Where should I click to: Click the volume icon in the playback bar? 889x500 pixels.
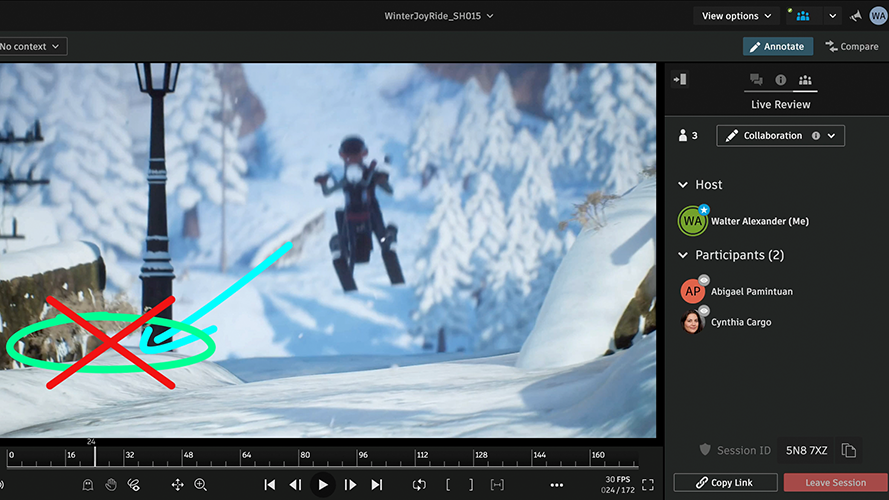point(2,485)
